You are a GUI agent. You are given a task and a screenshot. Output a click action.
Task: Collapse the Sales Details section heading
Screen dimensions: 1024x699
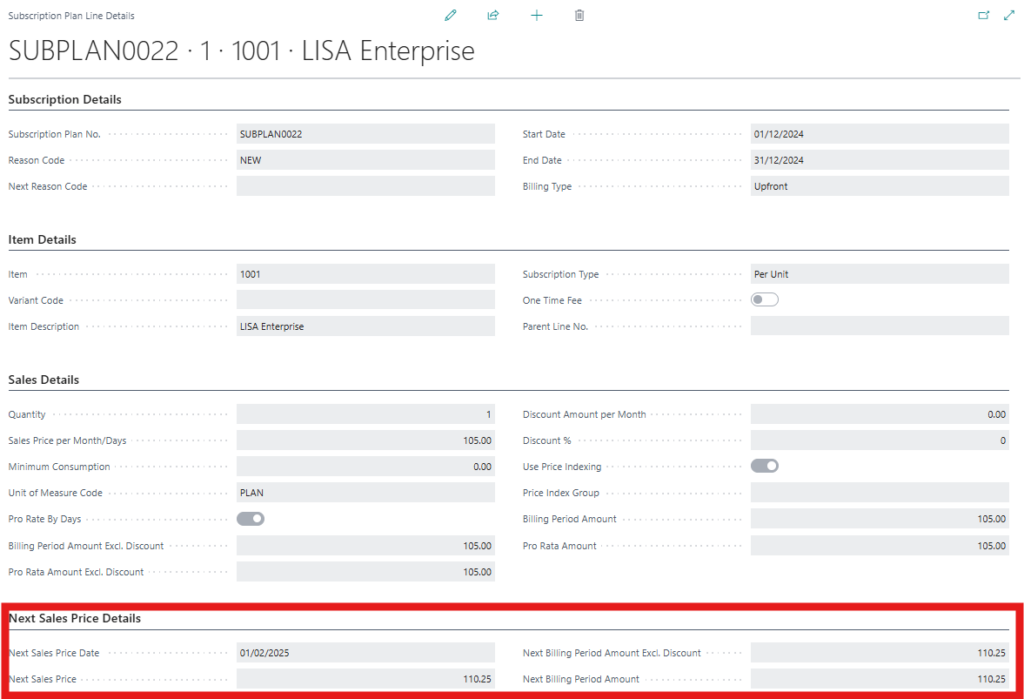[x=44, y=380]
